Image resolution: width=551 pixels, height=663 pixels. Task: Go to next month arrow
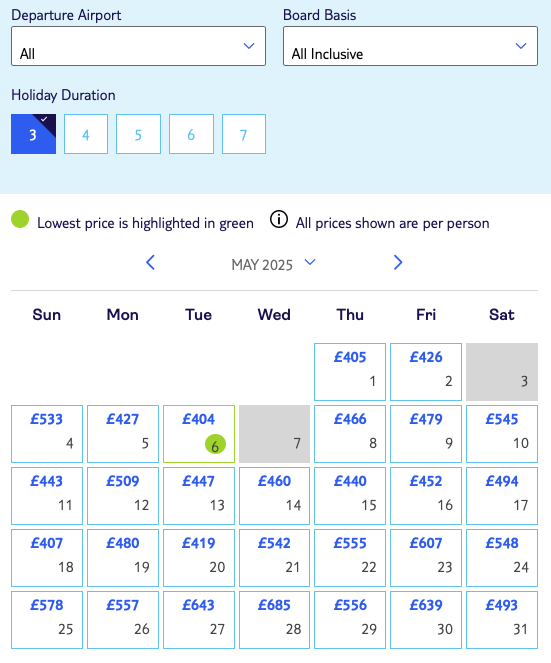point(398,263)
